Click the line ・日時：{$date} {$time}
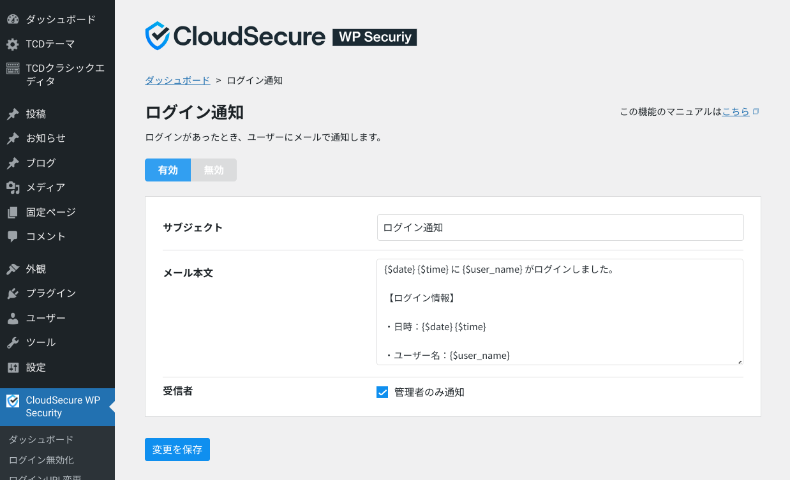Viewport: 790px width, 480px height. 435,327
